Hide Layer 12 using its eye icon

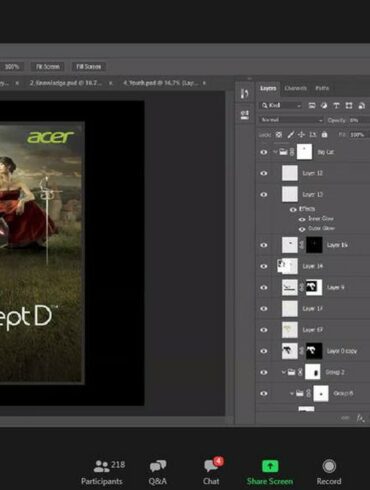pyautogui.click(x=264, y=173)
